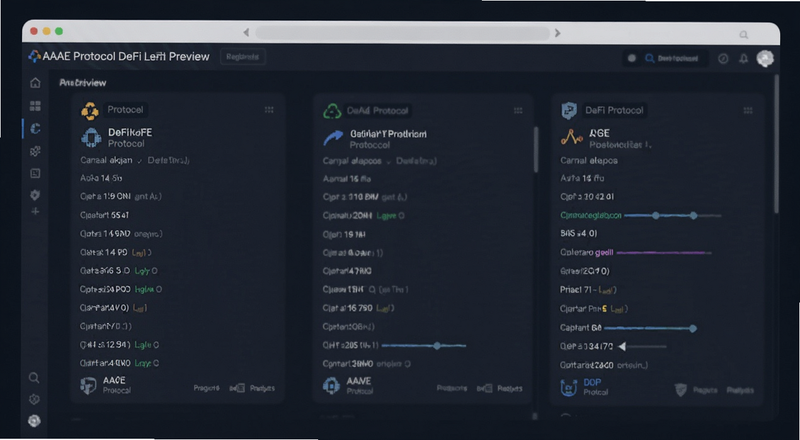
Task: Click the slider handle in middle card
Action: coord(437,346)
